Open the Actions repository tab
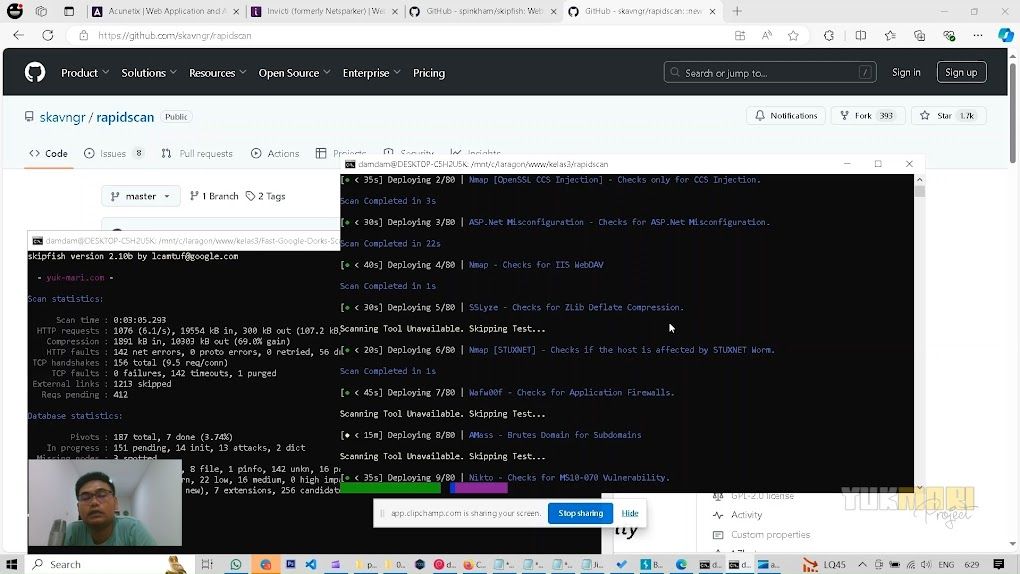Image resolution: width=1020 pixels, height=574 pixels. pyautogui.click(x=275, y=154)
